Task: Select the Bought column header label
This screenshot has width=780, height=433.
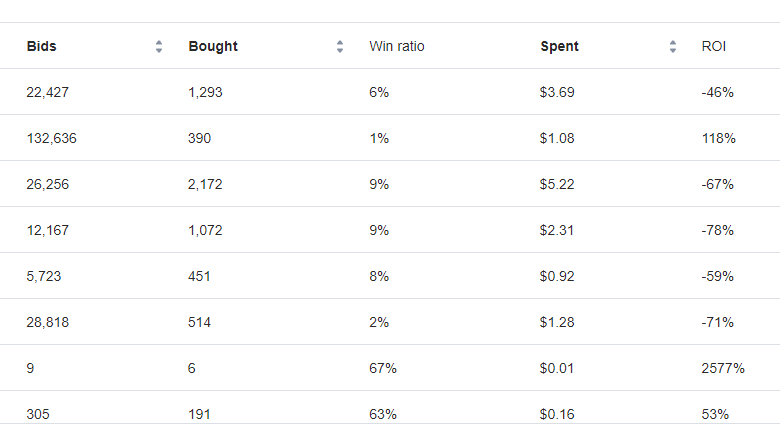Action: point(213,46)
